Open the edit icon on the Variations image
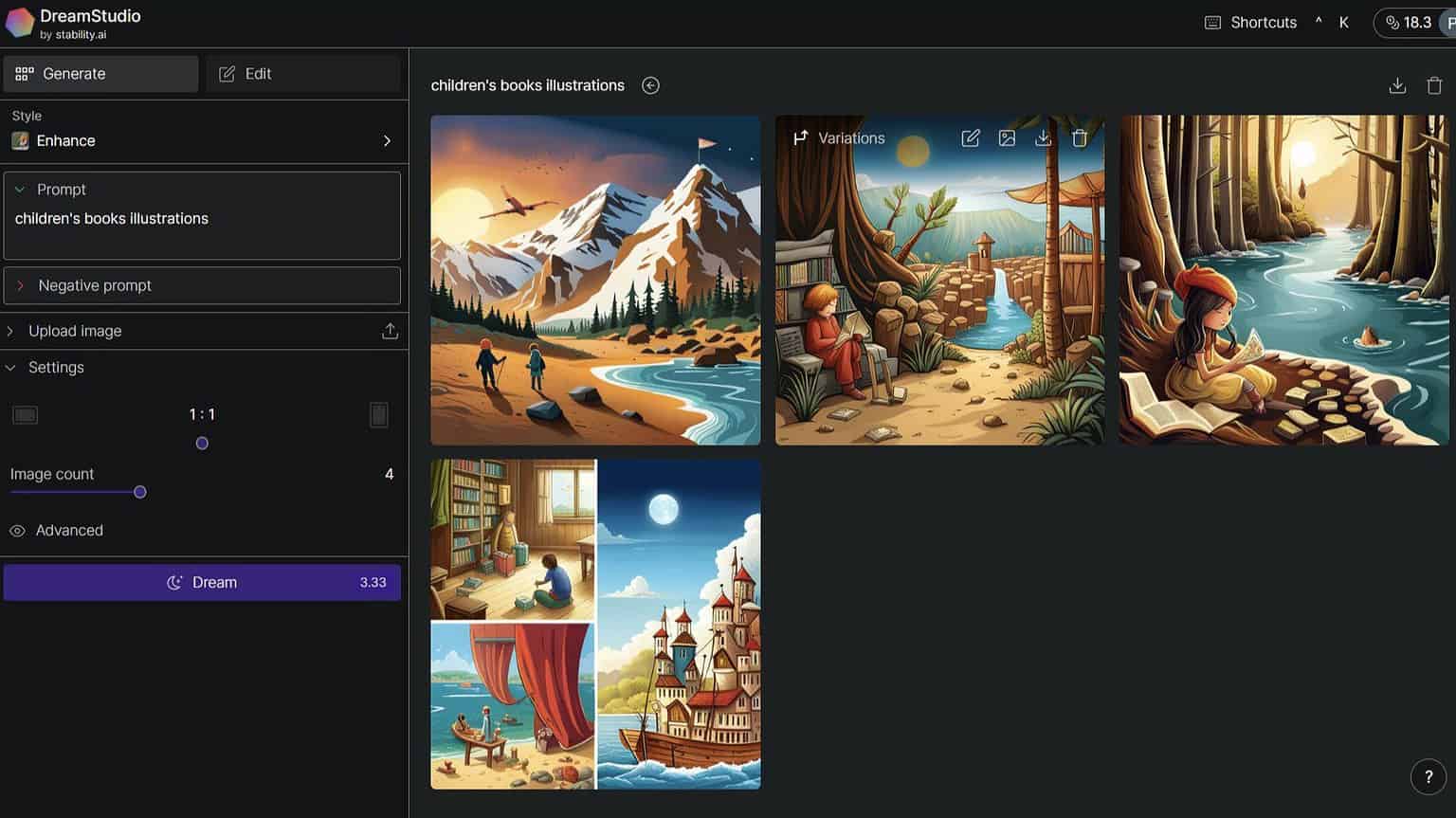This screenshot has width=1456, height=818. pos(971,137)
